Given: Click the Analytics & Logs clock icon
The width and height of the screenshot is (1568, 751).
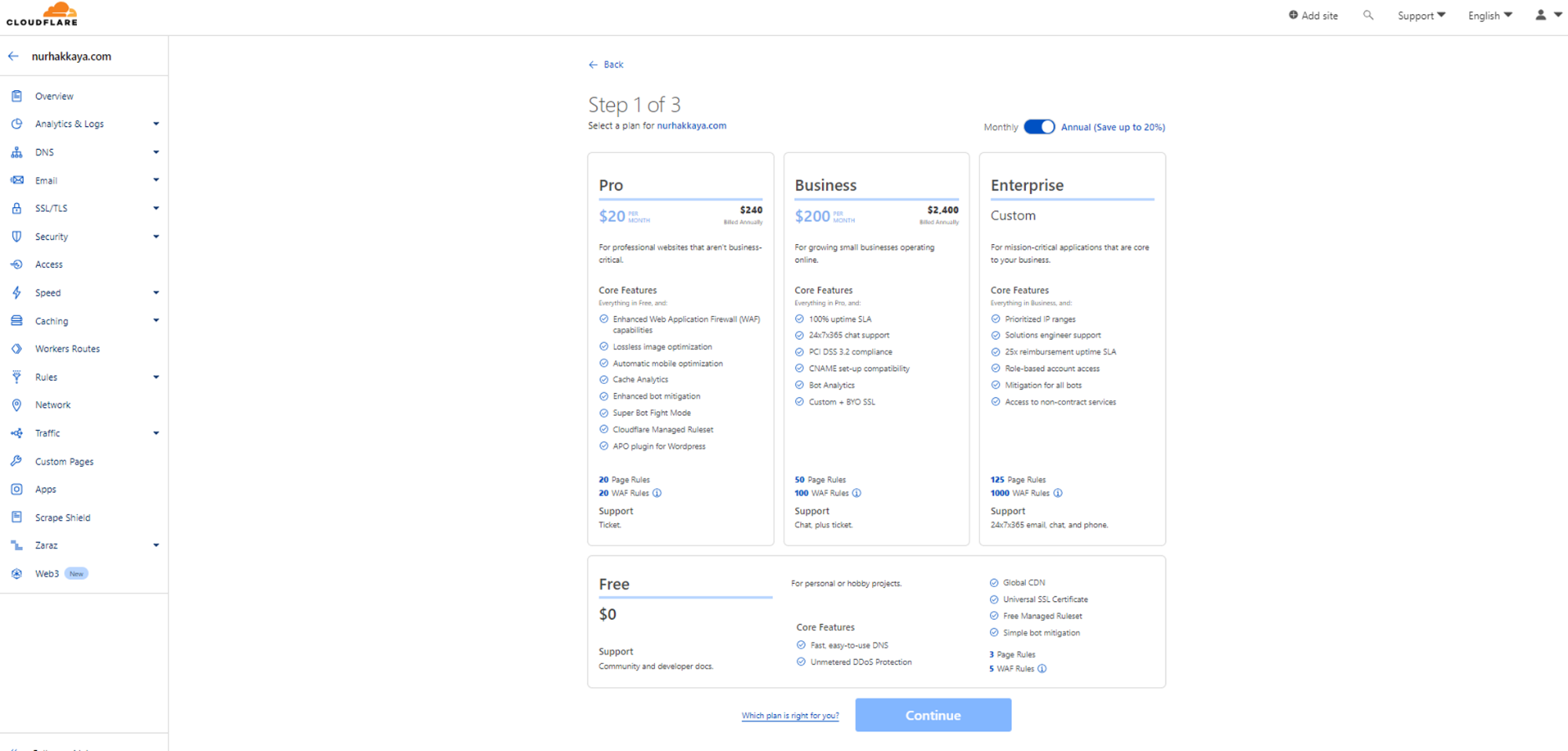Looking at the screenshot, I should [x=16, y=124].
